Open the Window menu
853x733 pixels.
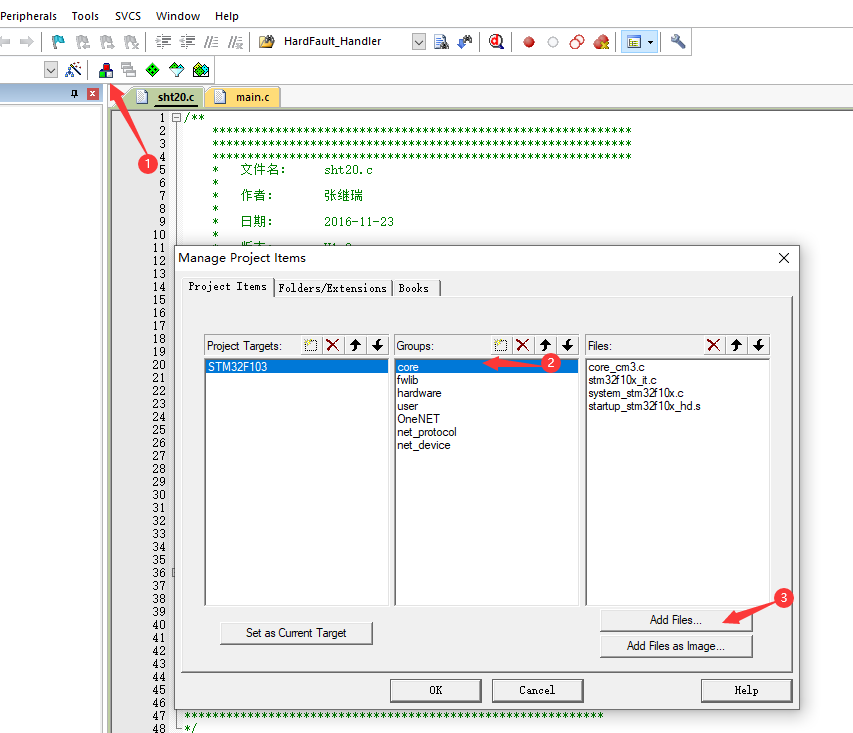178,16
